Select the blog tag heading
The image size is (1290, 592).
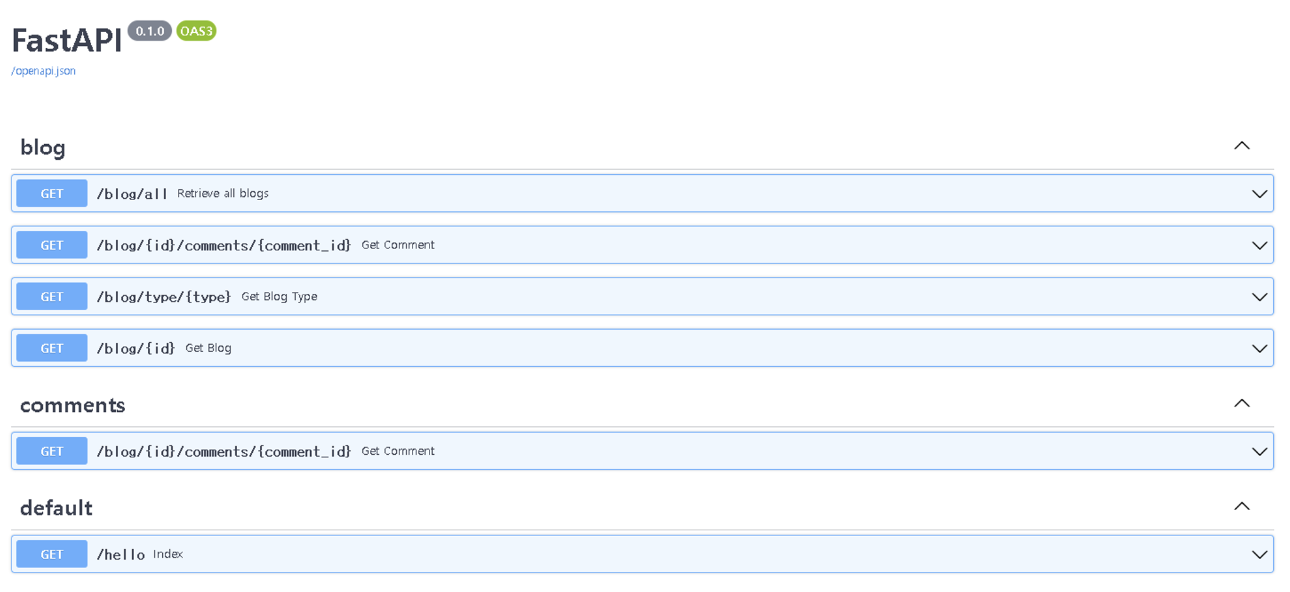(x=43, y=148)
